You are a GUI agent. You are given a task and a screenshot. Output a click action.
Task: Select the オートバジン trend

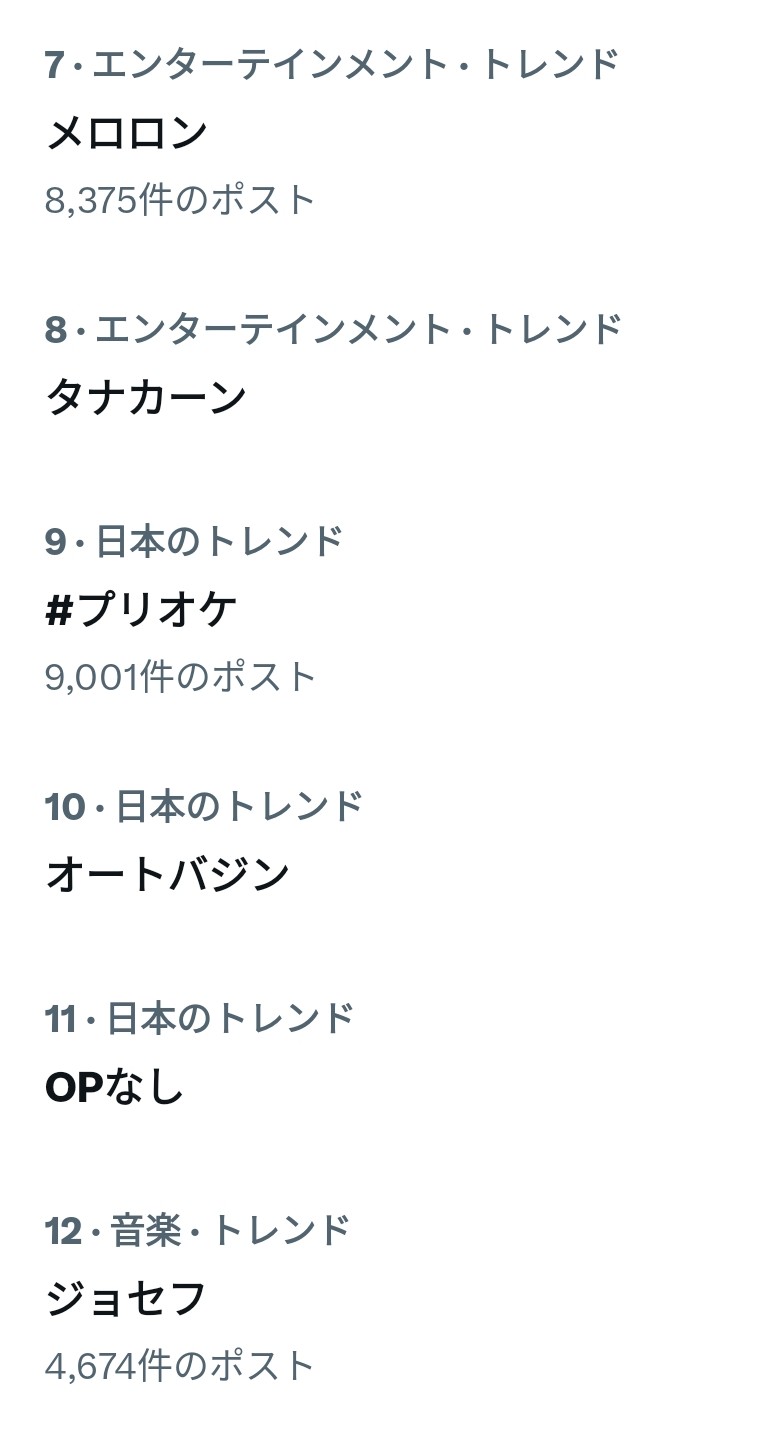click(167, 874)
